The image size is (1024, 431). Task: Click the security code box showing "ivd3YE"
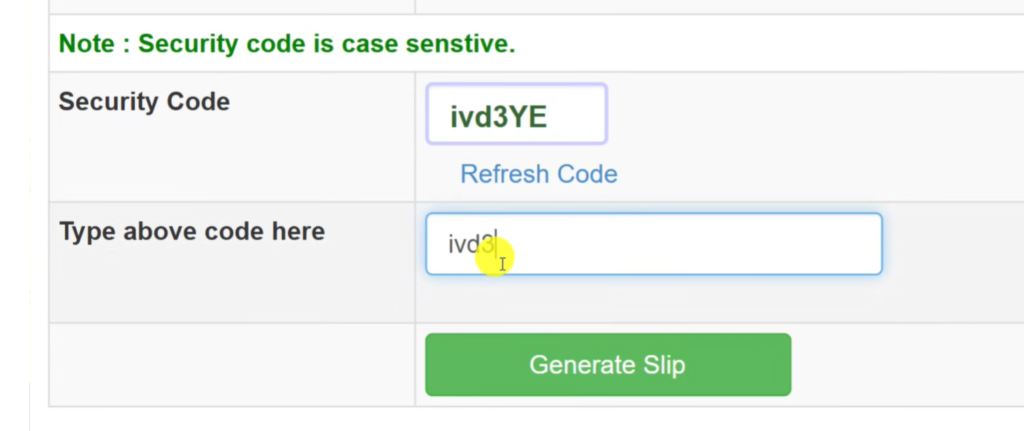point(516,115)
